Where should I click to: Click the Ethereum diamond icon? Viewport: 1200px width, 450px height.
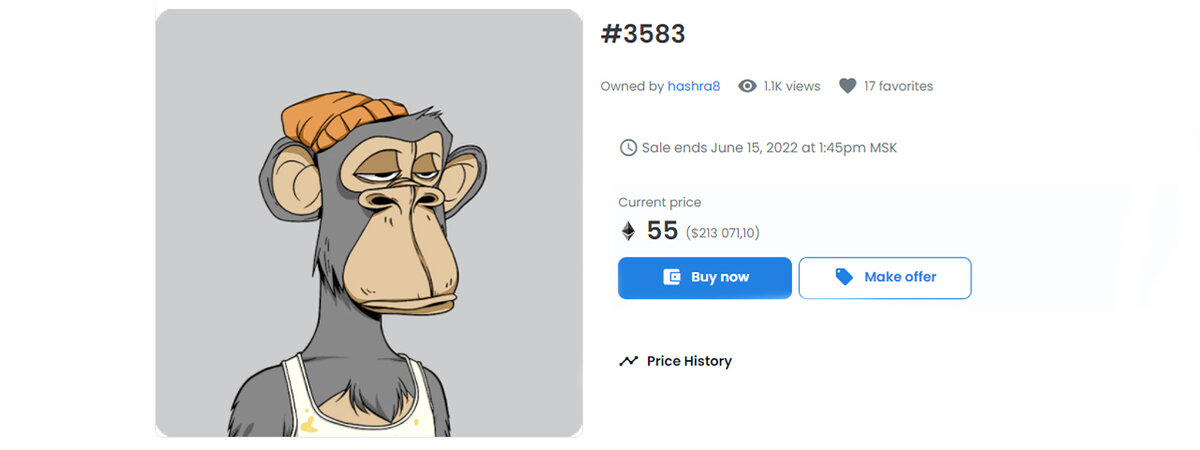tap(628, 231)
